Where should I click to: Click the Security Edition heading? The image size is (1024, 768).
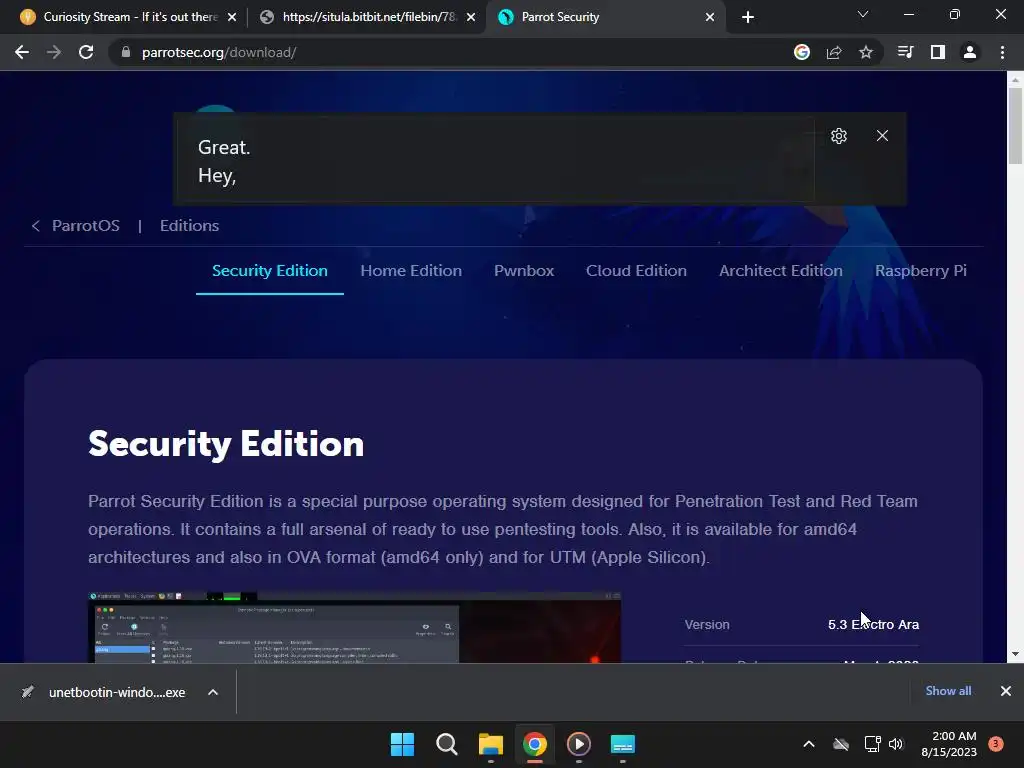tap(226, 444)
